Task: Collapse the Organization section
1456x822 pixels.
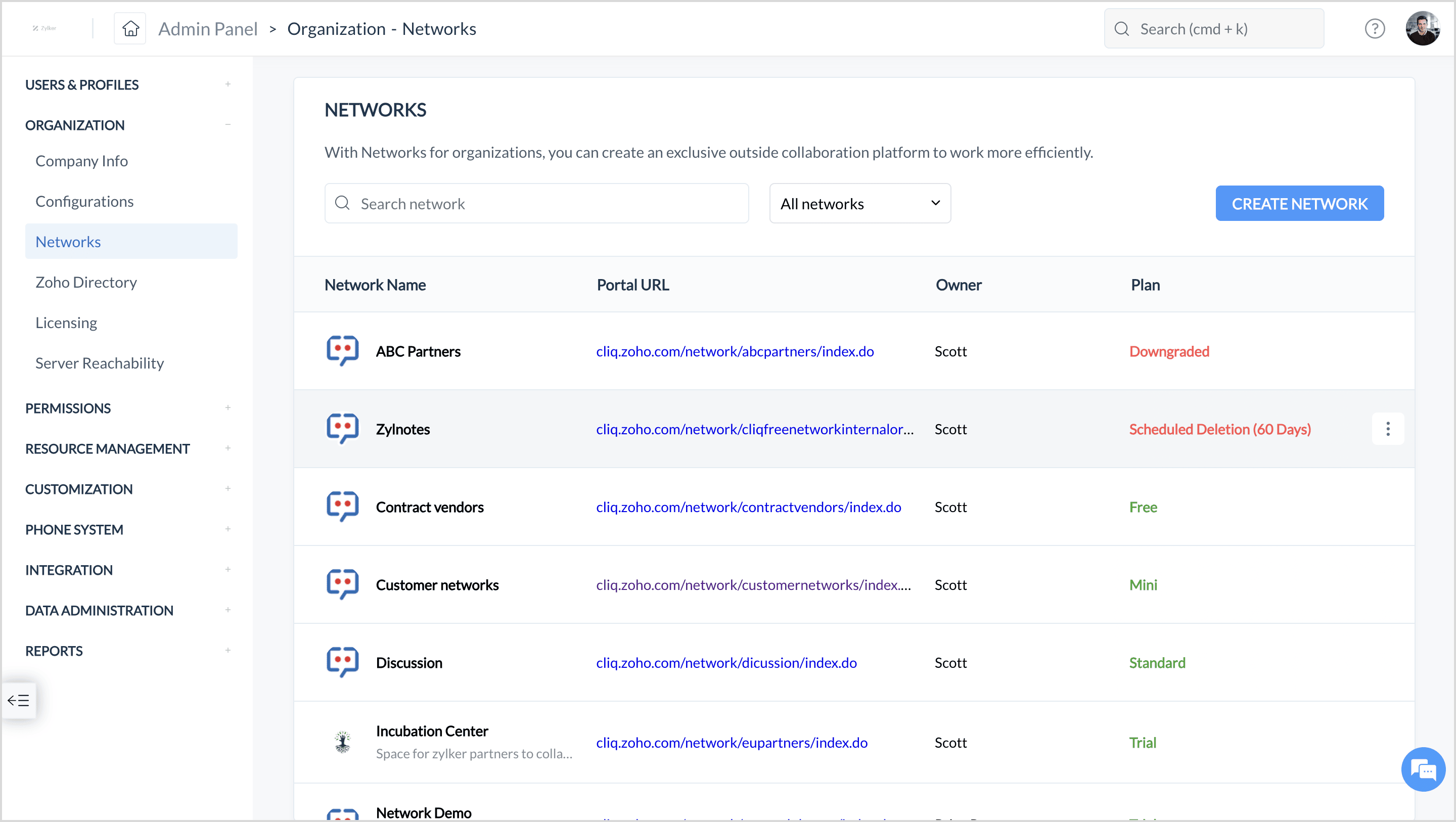Action: tap(228, 124)
